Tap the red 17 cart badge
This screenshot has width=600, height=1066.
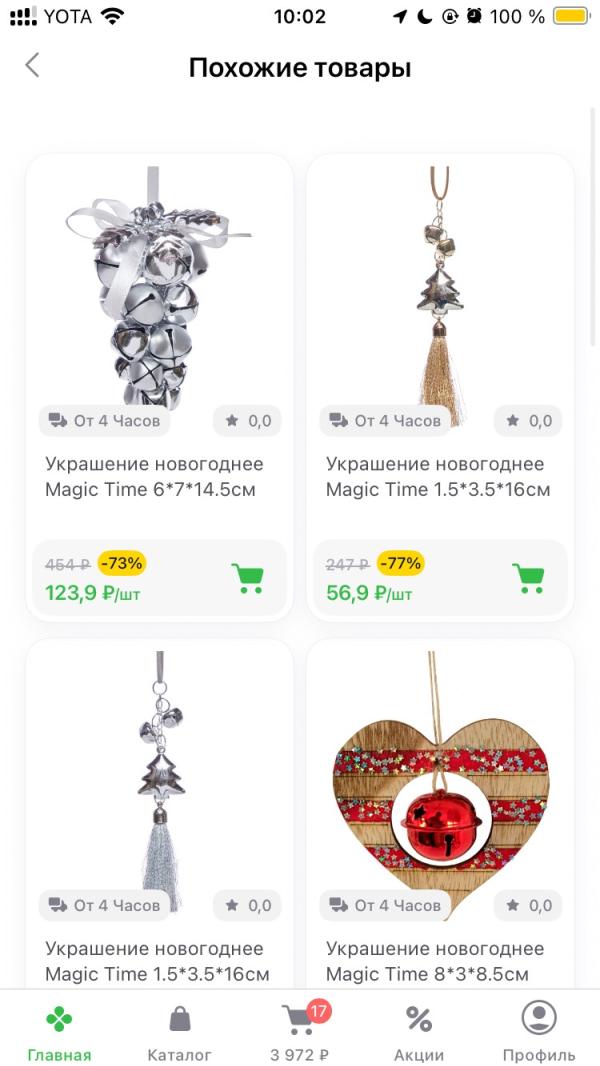[318, 1012]
